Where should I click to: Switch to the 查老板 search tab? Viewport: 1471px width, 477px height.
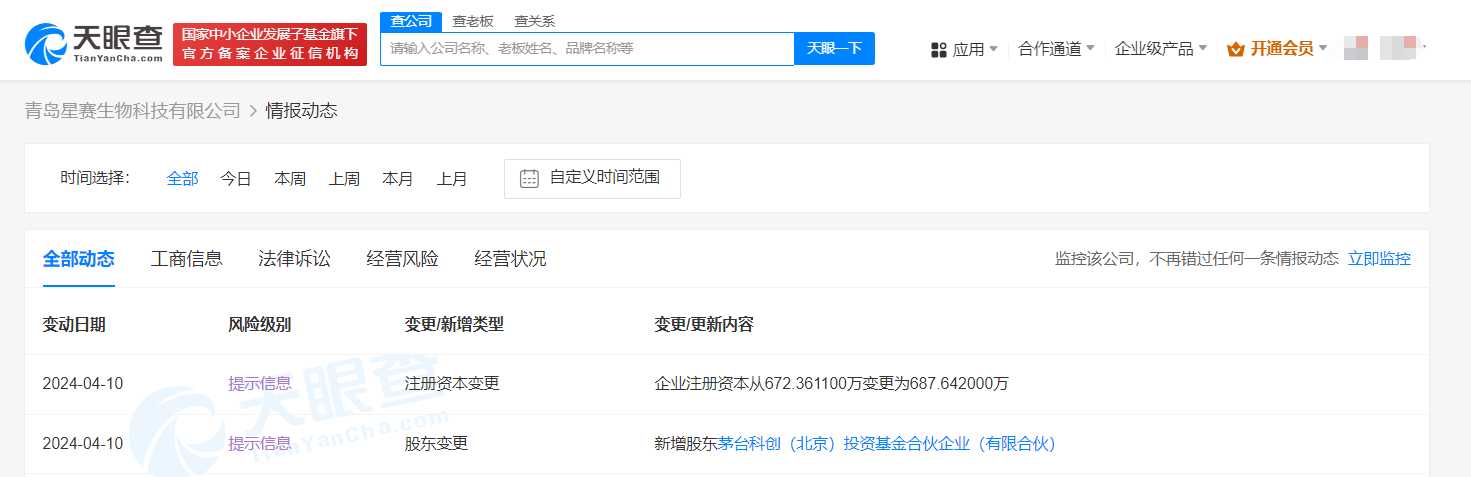(x=473, y=21)
